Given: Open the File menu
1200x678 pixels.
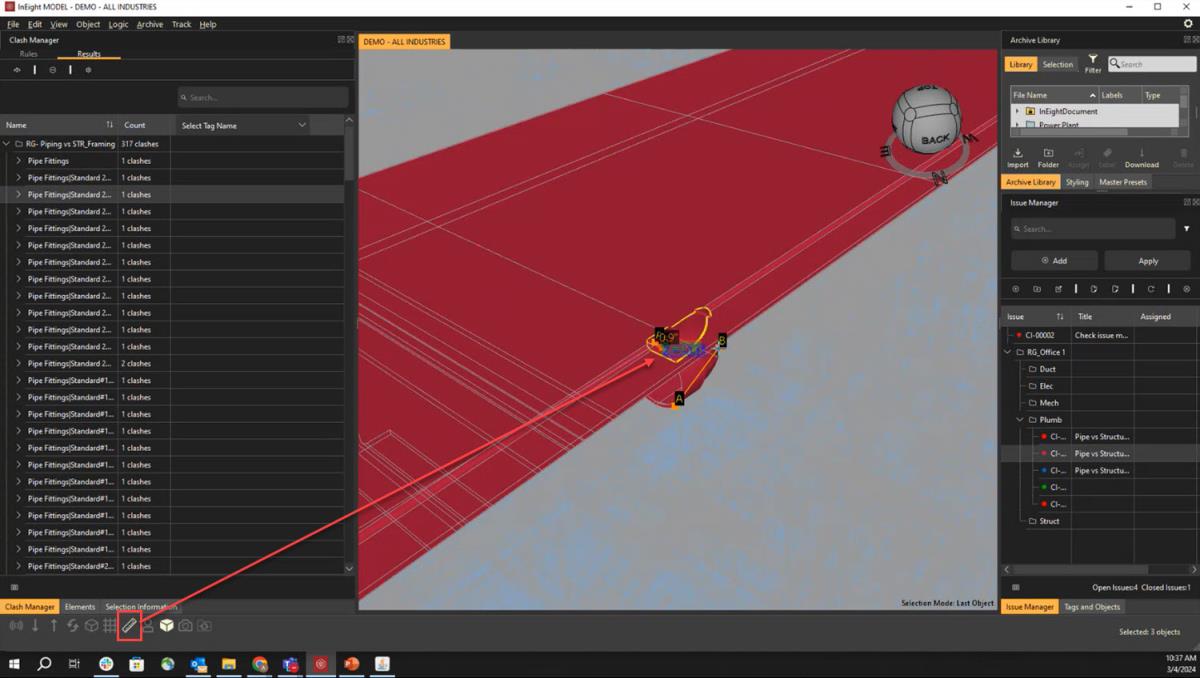Looking at the screenshot, I should coord(13,24).
